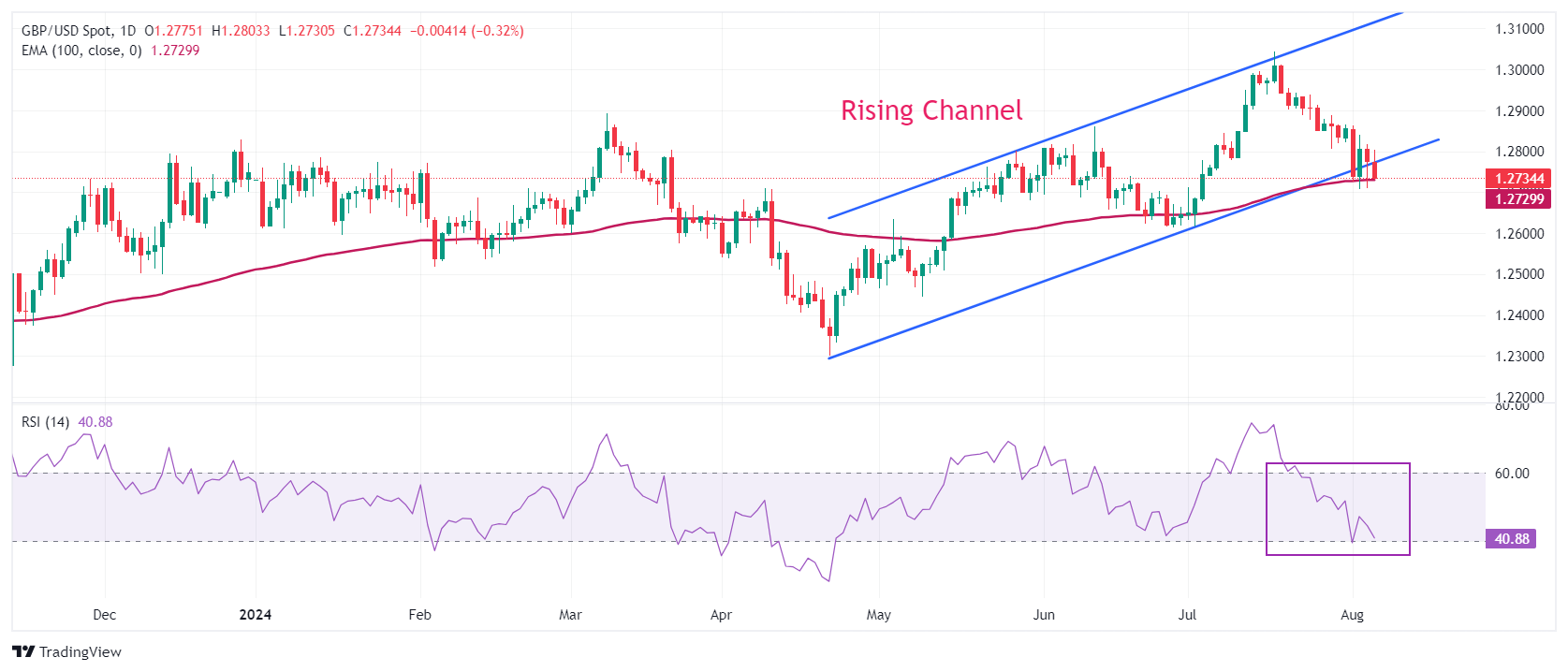This screenshot has height=672, width=1568.
Task: Click the red 1.27344 current price tag
Action: tap(1518, 179)
